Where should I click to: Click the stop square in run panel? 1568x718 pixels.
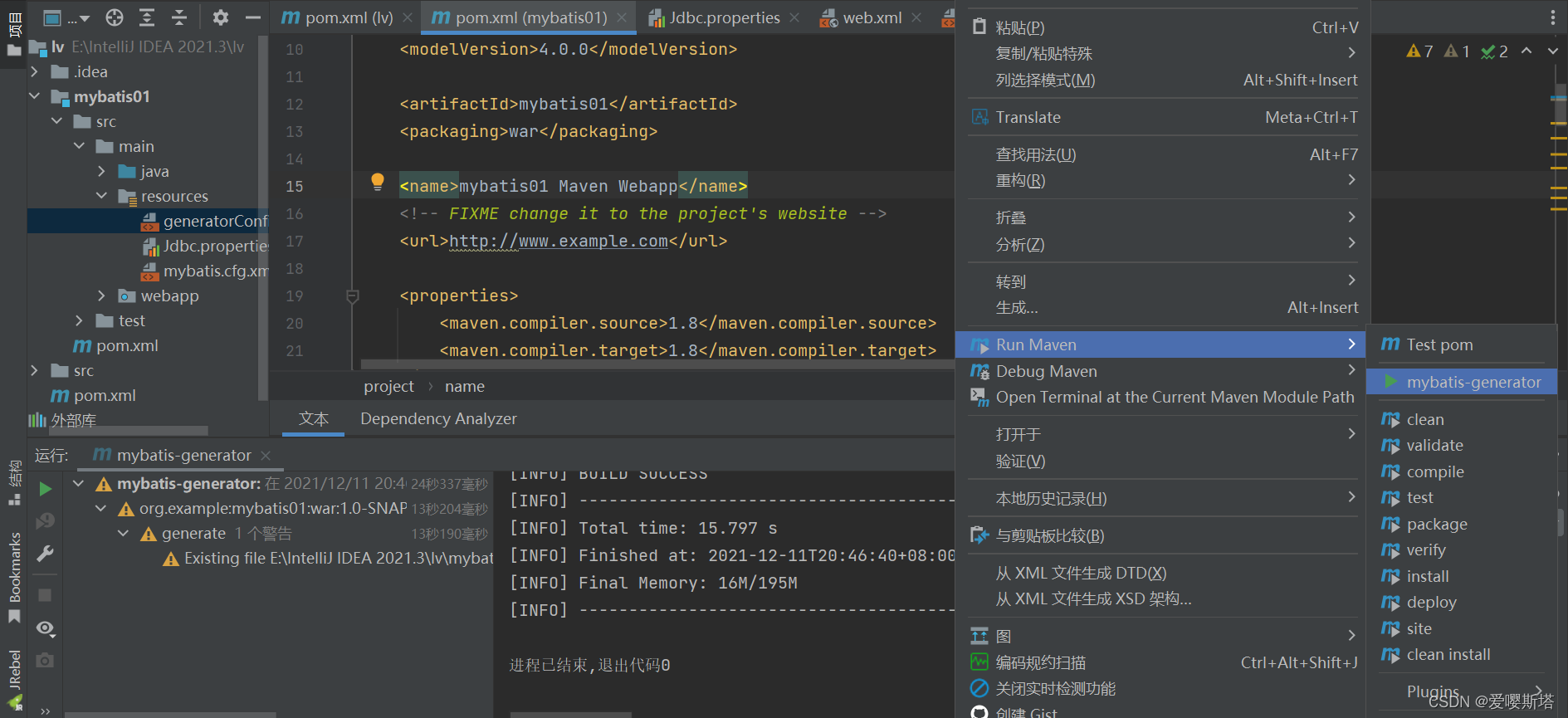click(x=45, y=595)
